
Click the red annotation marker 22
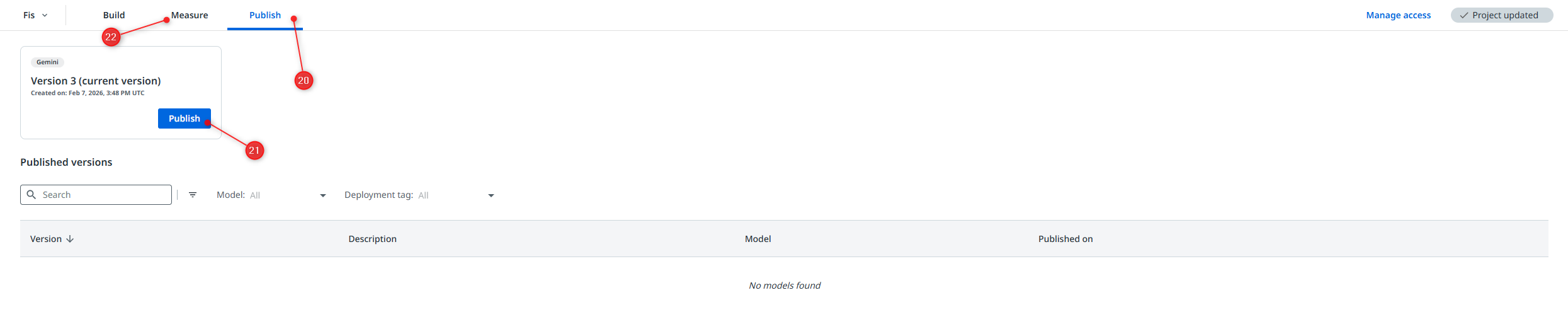pos(111,37)
